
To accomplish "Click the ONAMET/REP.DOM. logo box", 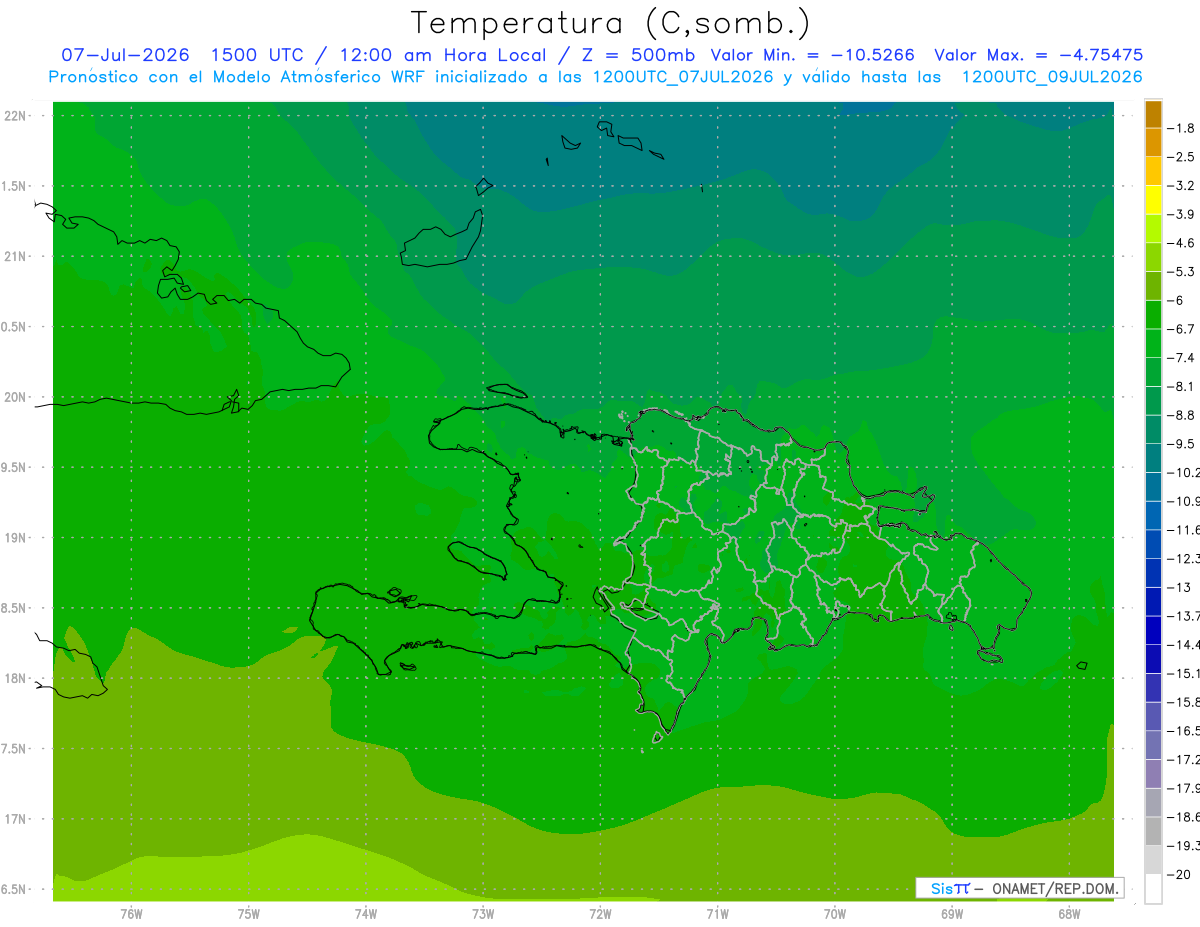I will point(1019,888).
